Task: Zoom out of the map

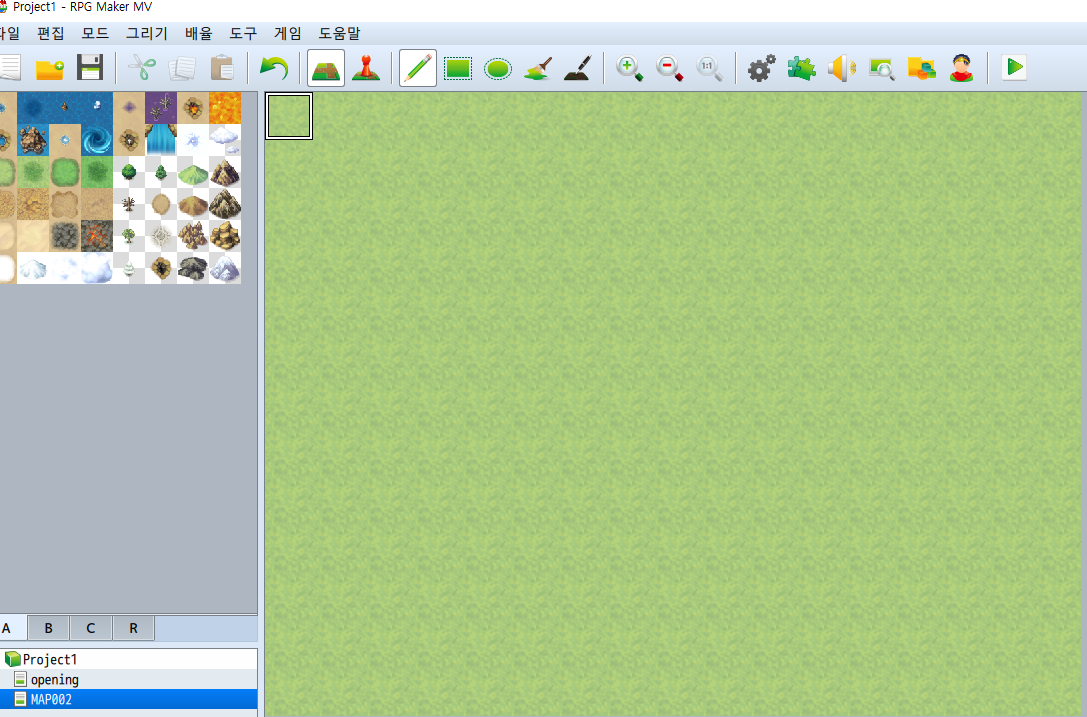Action: tap(670, 68)
